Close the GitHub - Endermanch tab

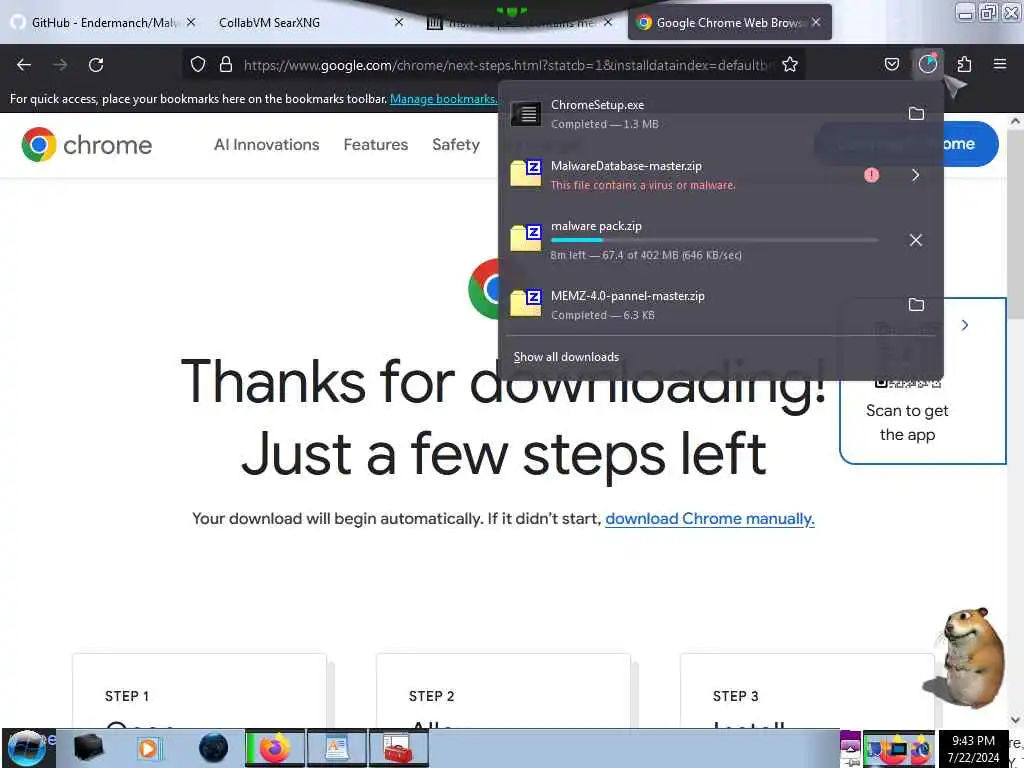pos(191,22)
